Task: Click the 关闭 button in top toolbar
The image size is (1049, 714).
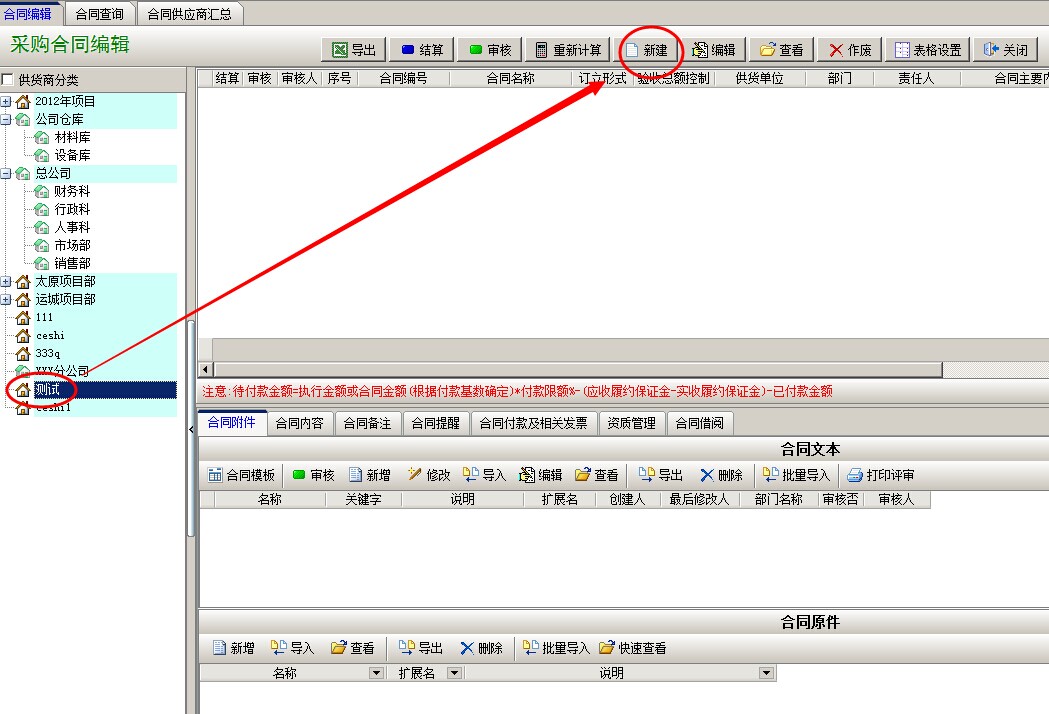Action: (x=1006, y=50)
